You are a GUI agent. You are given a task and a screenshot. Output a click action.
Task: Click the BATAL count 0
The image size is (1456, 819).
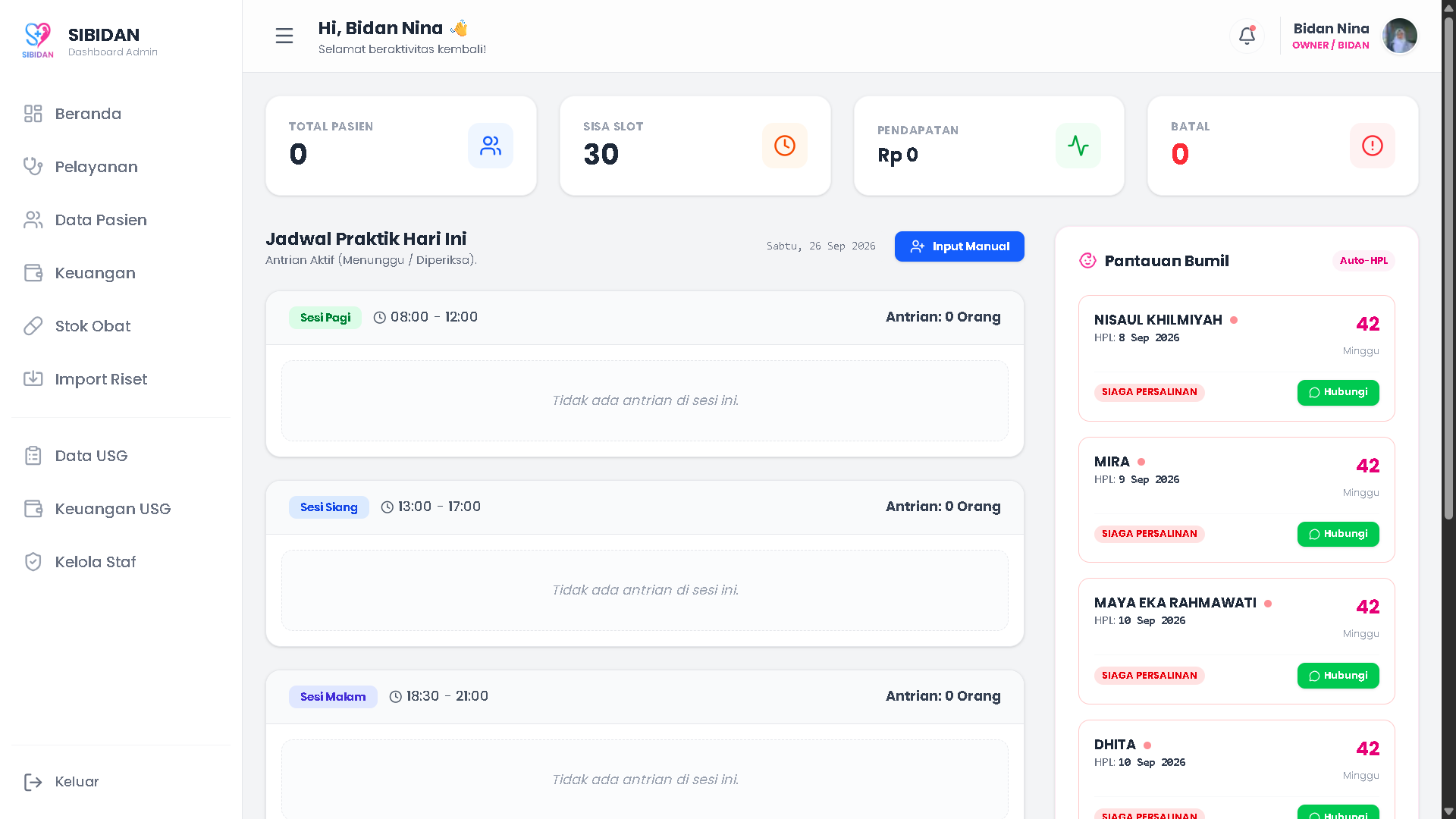(x=1180, y=155)
